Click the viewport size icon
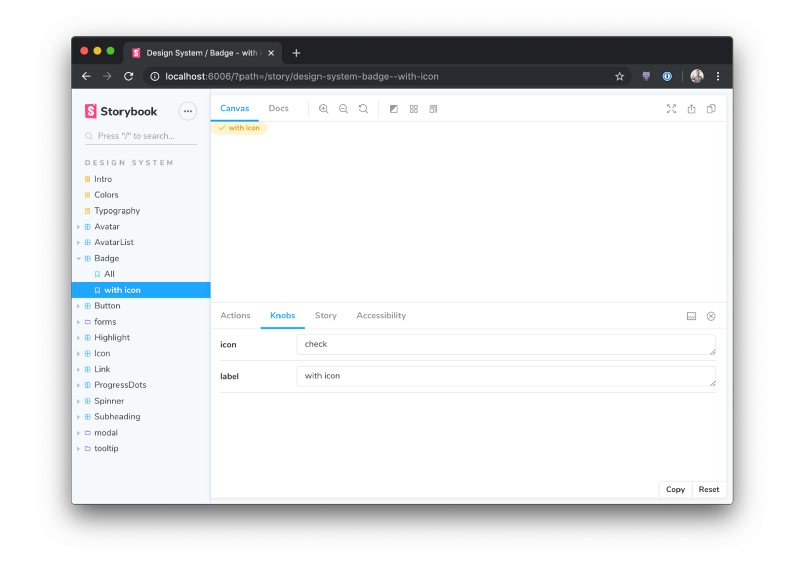Screen dimensions: 800x566 [433, 109]
